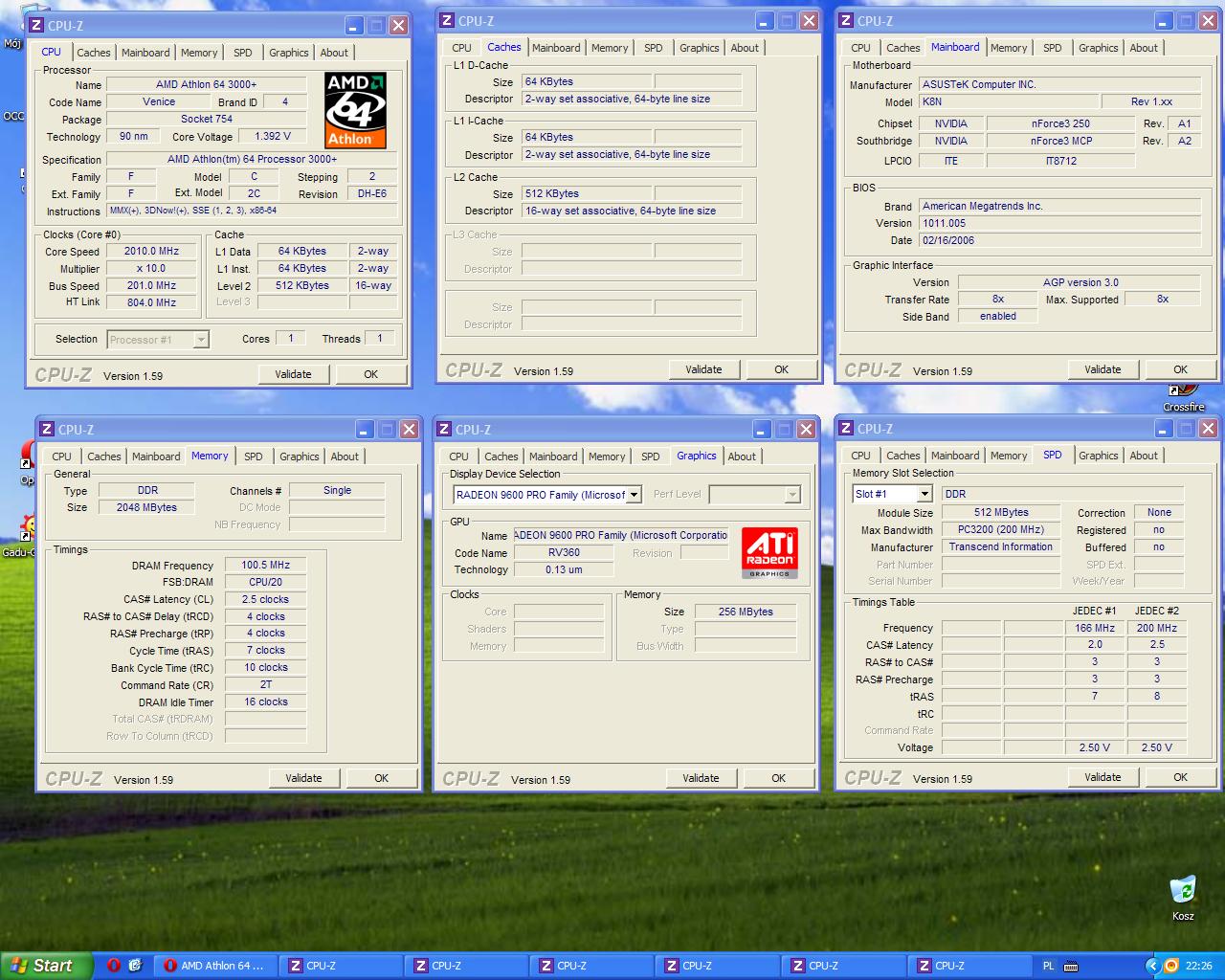Click CPU-Z title icon in the CPU-tab window

[x=36, y=26]
